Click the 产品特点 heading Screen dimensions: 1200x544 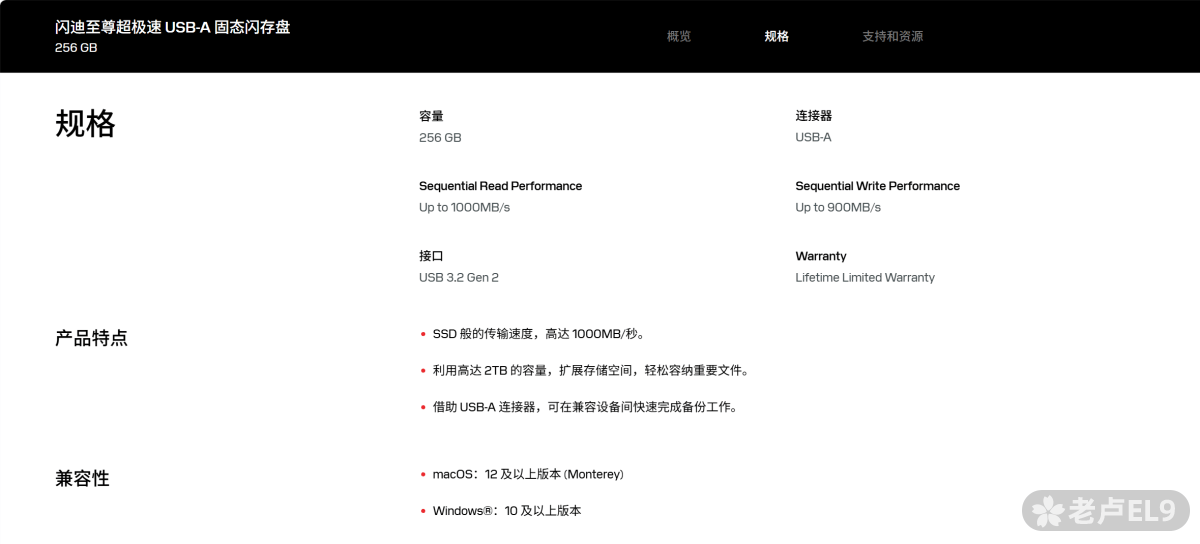coord(91,338)
